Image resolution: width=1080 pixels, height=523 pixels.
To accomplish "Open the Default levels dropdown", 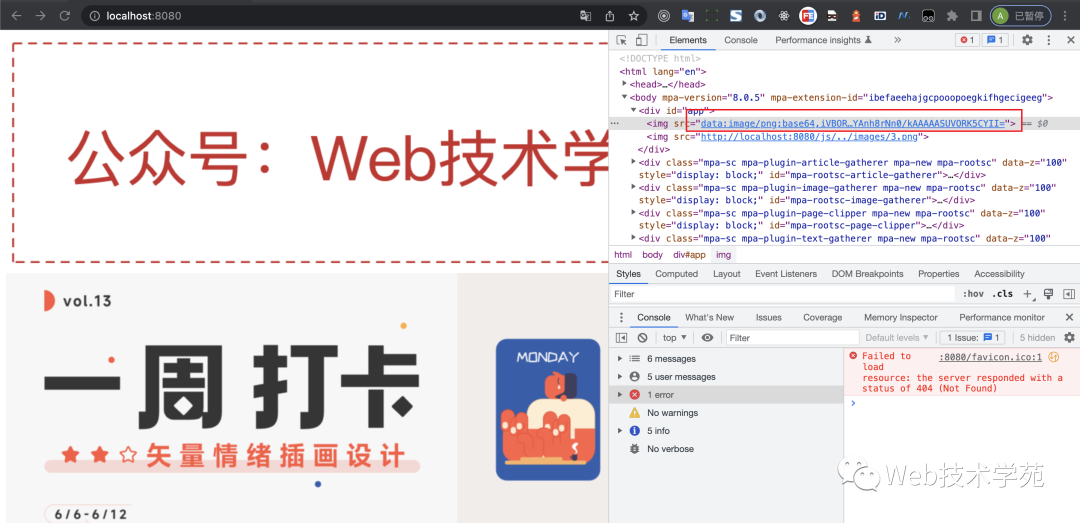I will click(897, 338).
